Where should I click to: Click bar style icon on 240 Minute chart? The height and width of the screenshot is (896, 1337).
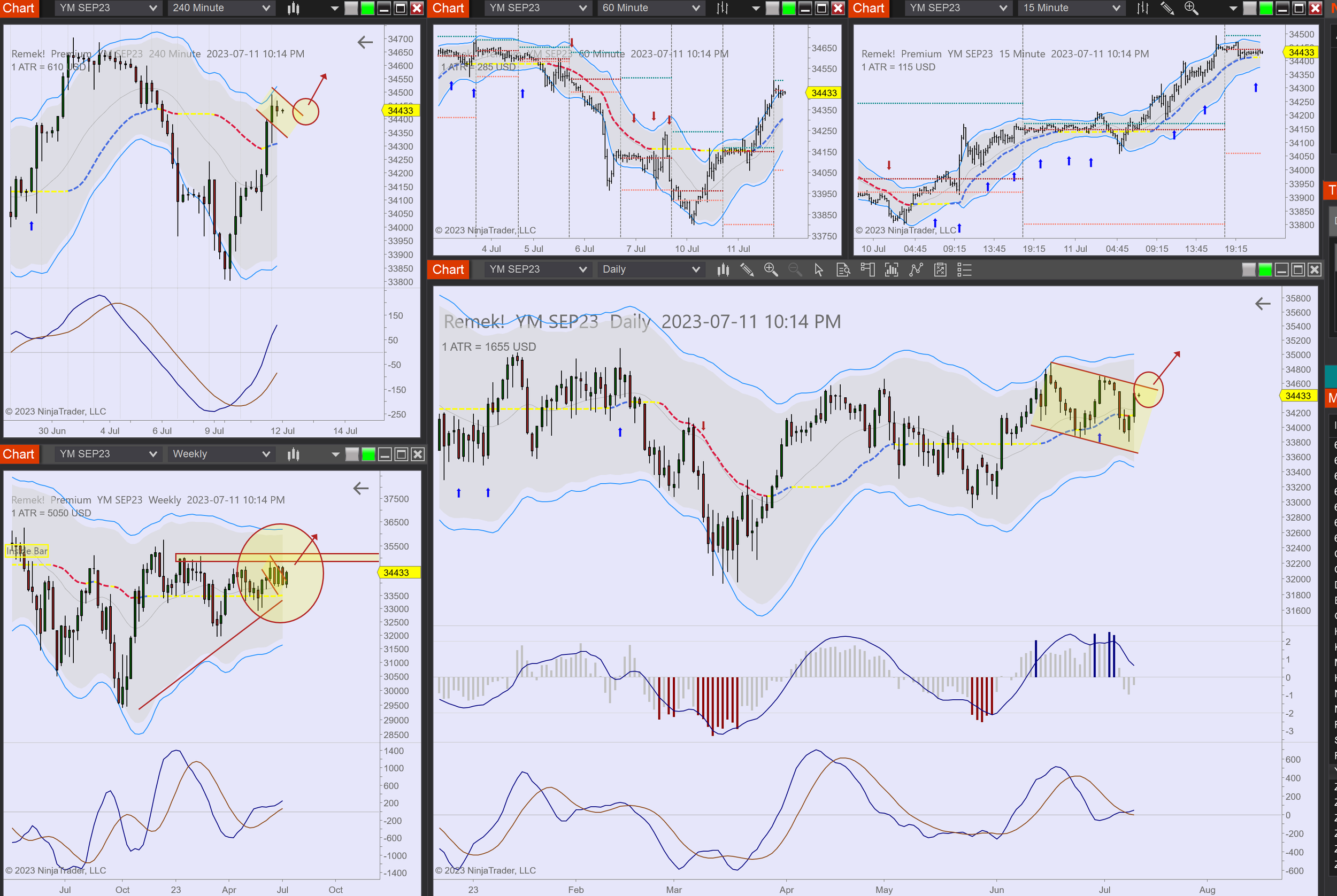293,8
